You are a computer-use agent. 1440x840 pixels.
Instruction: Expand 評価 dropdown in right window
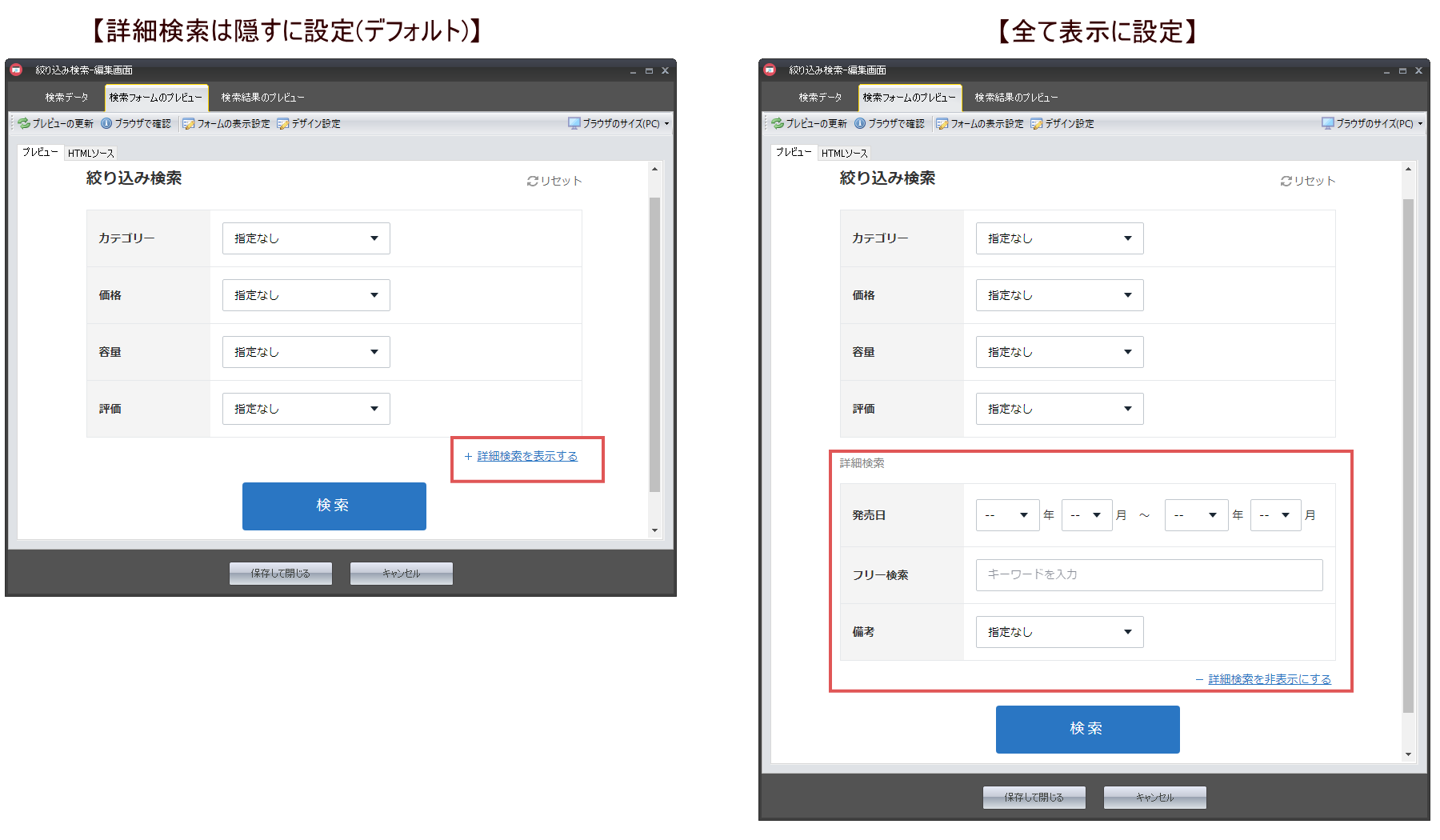click(x=1059, y=409)
